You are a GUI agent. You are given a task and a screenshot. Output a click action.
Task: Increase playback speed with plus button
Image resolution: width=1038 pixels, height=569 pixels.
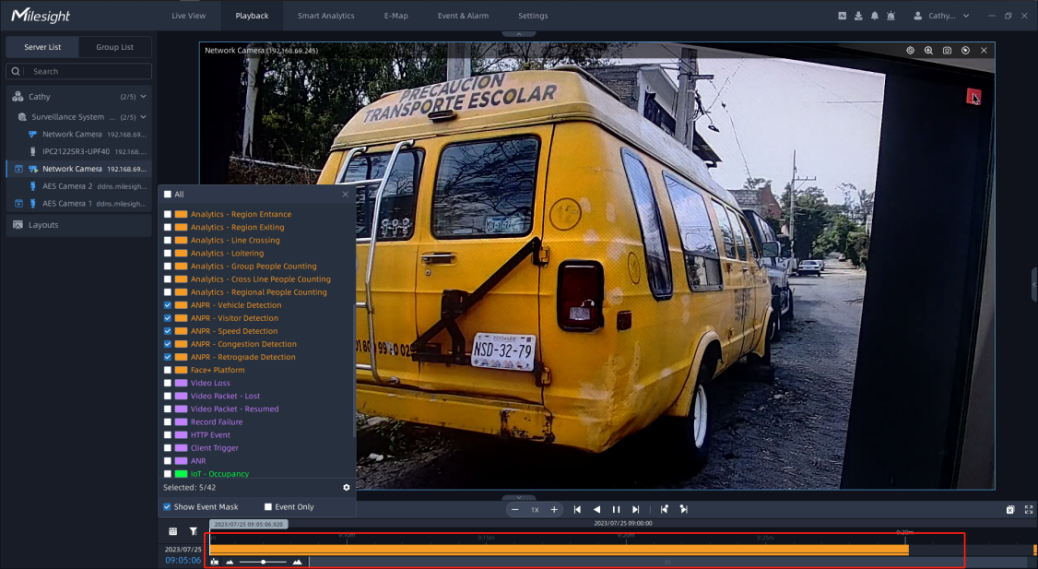(x=554, y=509)
